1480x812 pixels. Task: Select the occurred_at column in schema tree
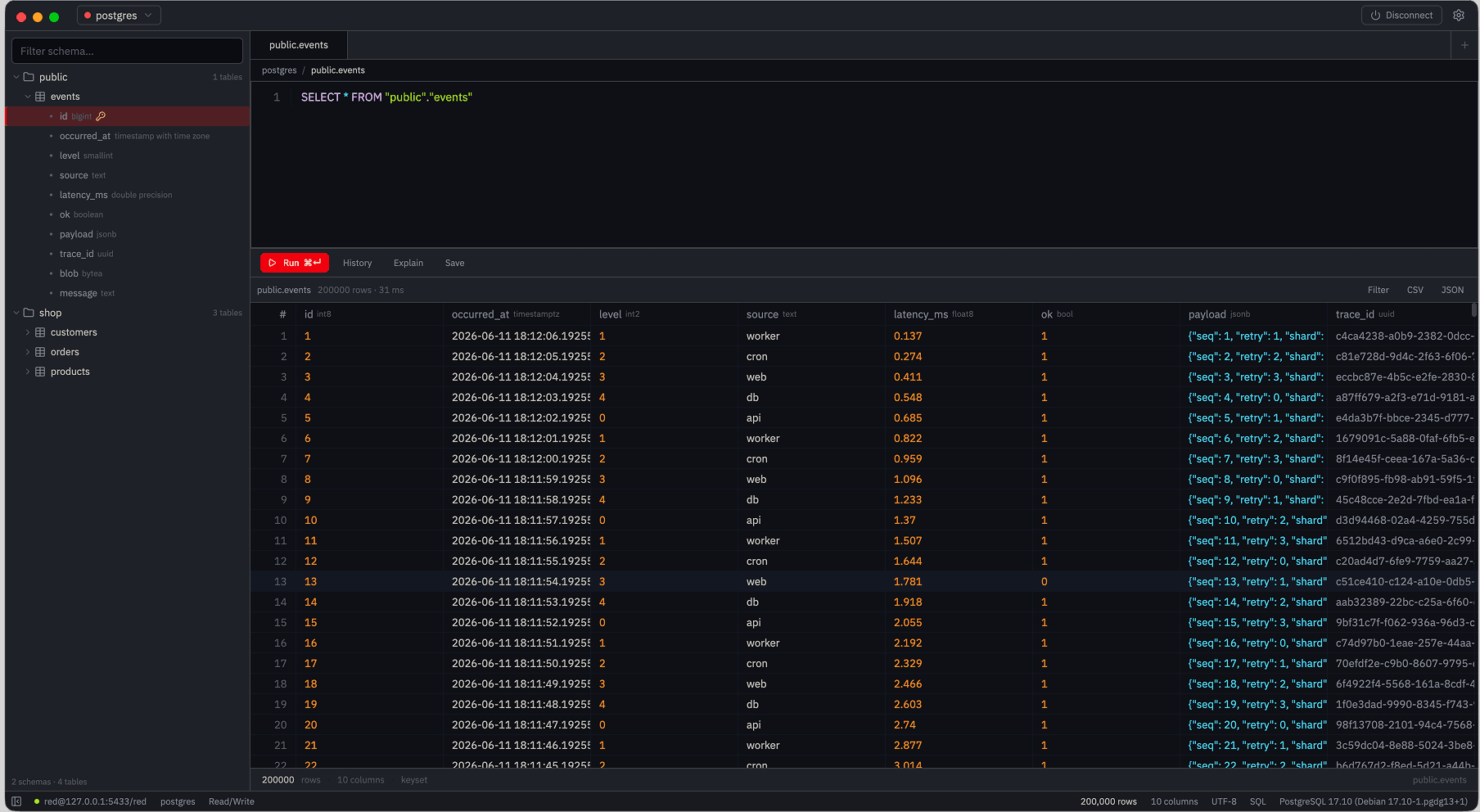click(x=128, y=136)
